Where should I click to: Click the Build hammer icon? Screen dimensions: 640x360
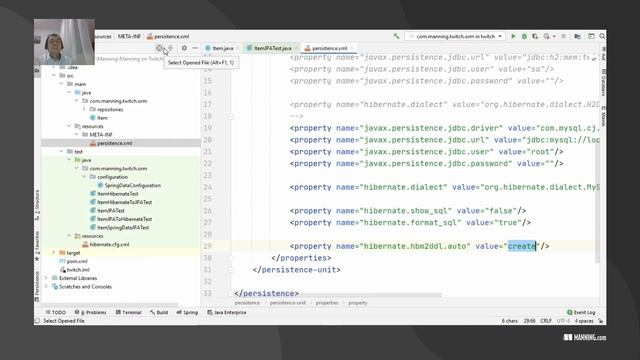click(396, 36)
